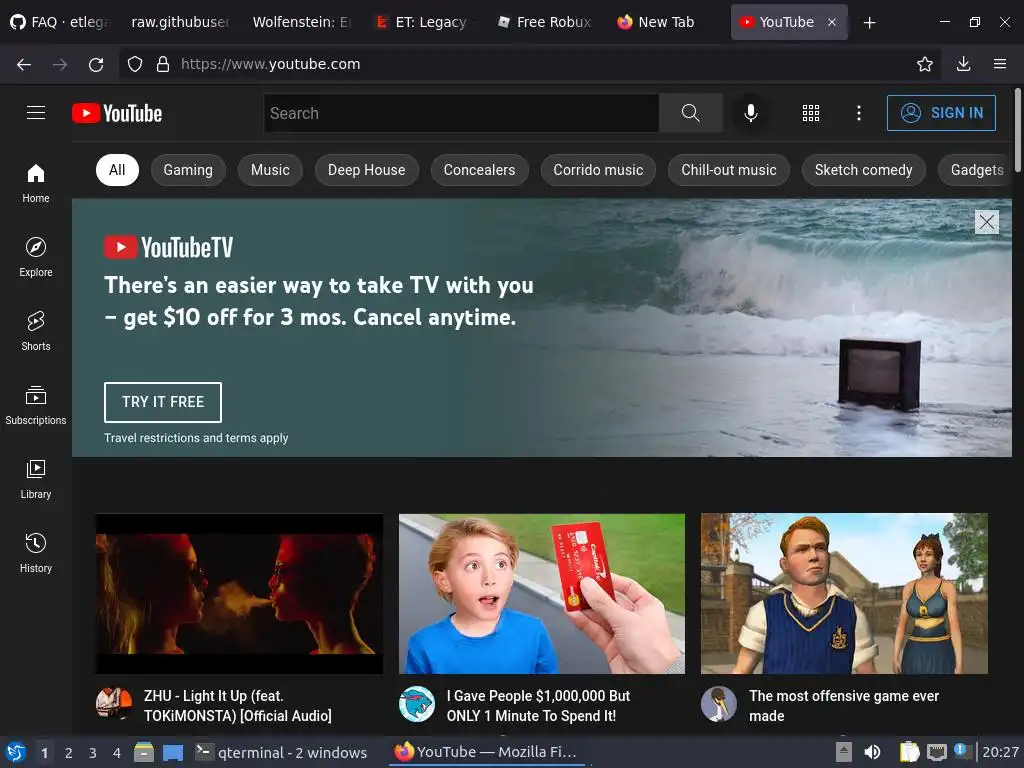Switch to workspace 3 in taskbar
1024x768 pixels.
(93, 753)
